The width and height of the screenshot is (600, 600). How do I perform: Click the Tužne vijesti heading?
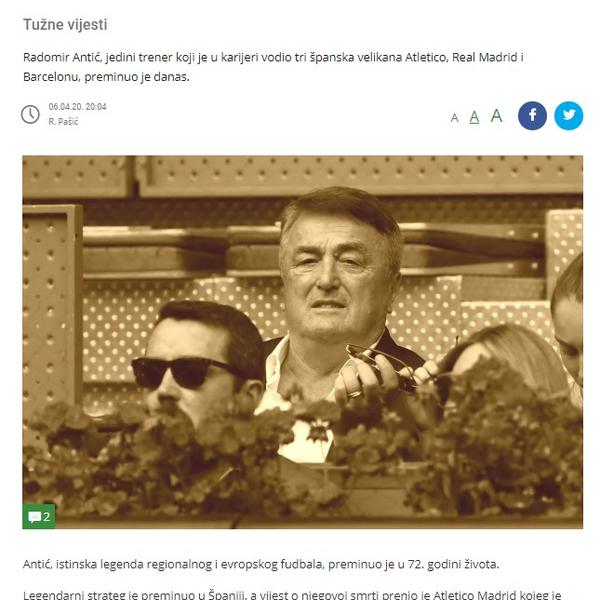coord(65,24)
